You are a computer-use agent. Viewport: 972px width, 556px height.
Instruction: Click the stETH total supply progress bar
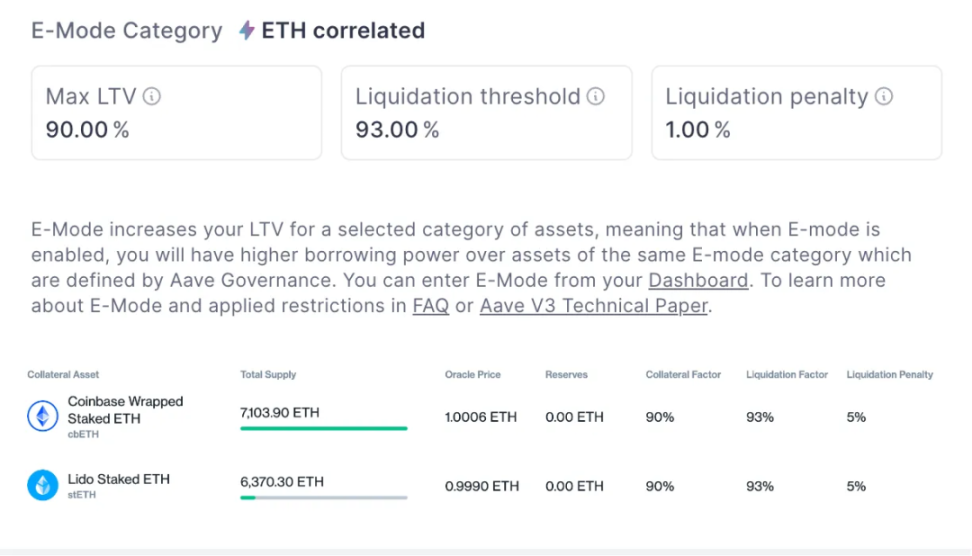coord(324,497)
